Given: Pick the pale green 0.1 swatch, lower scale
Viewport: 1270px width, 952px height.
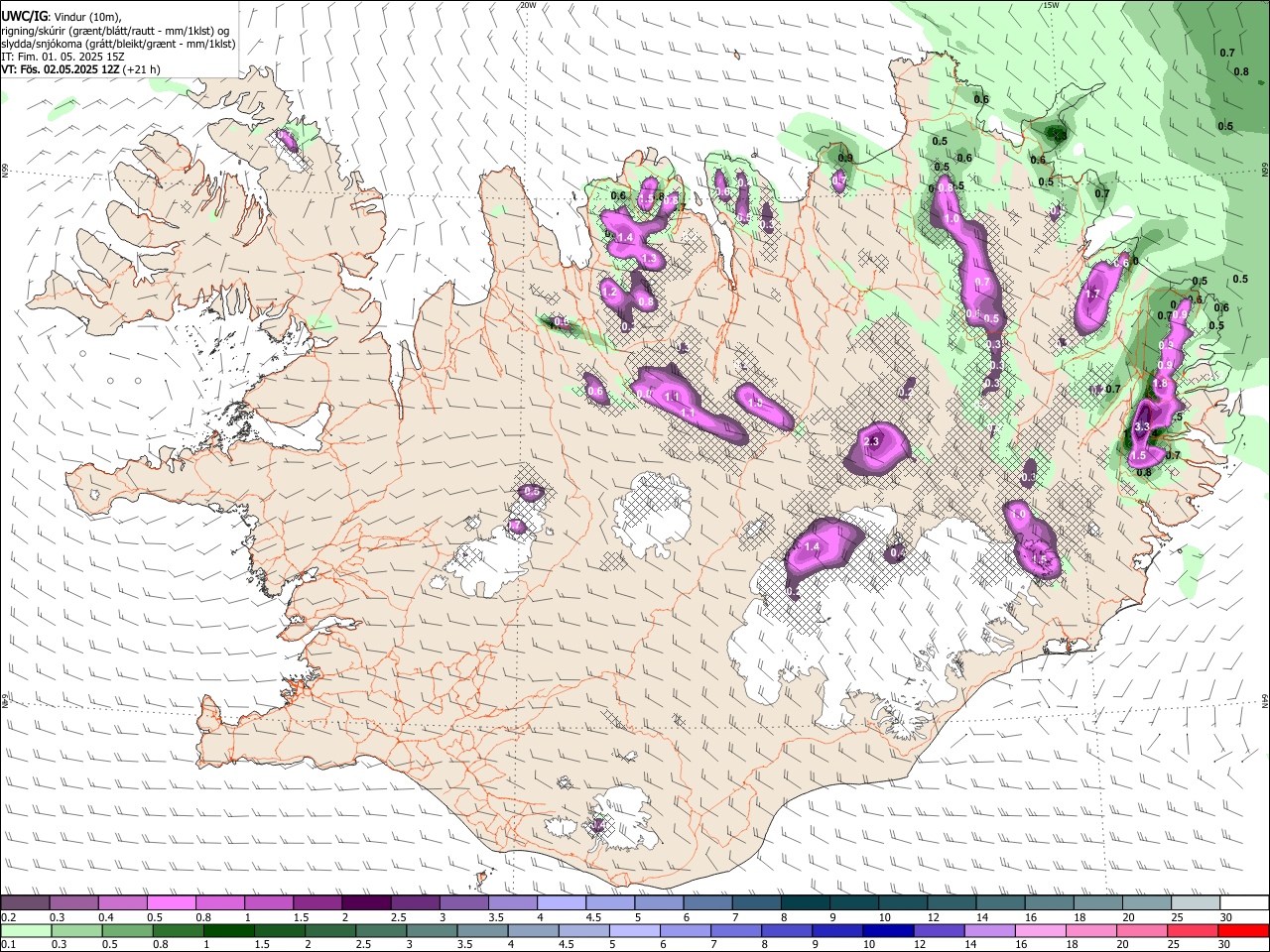Looking at the screenshot, I should (25, 930).
